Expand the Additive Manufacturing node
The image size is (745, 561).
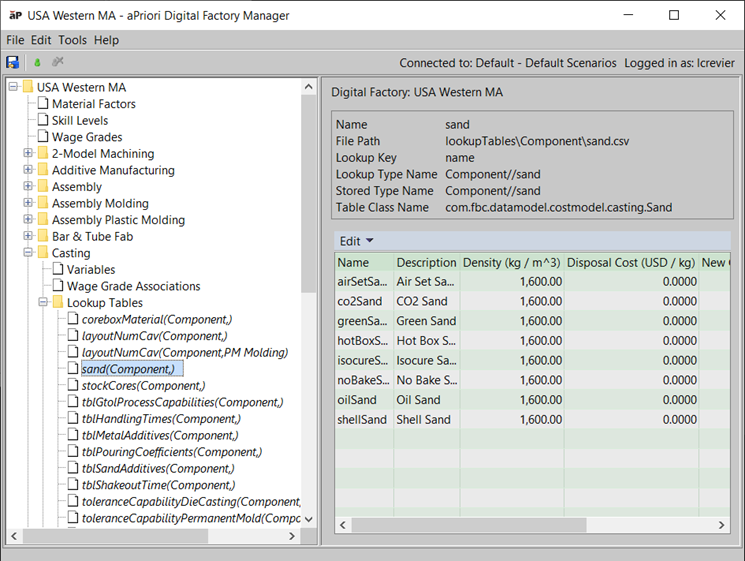[28, 170]
